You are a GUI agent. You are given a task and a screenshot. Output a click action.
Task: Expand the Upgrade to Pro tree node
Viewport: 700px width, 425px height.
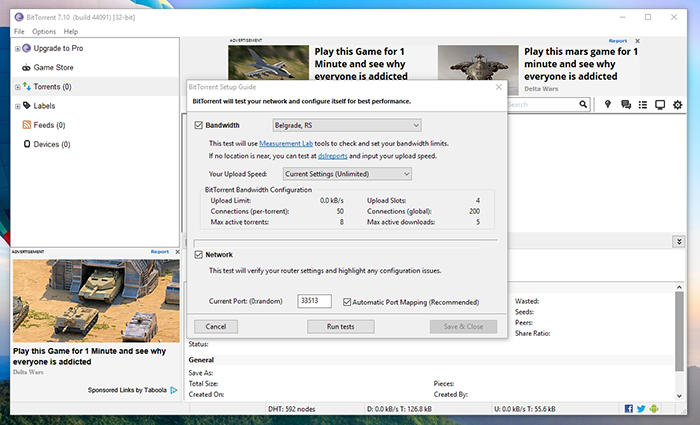pyautogui.click(x=17, y=49)
